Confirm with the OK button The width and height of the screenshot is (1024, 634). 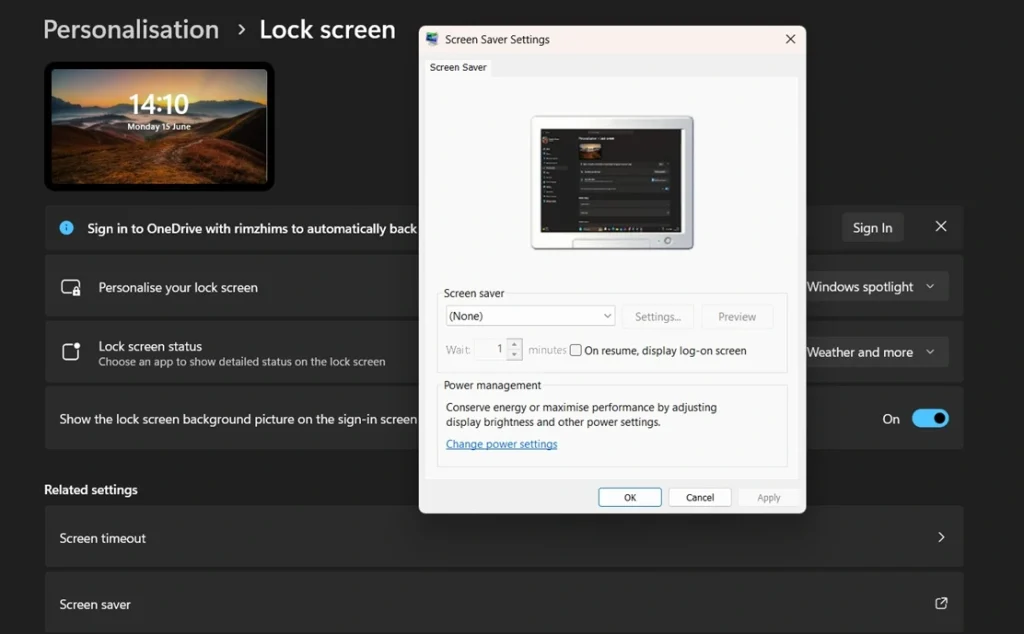click(x=630, y=498)
